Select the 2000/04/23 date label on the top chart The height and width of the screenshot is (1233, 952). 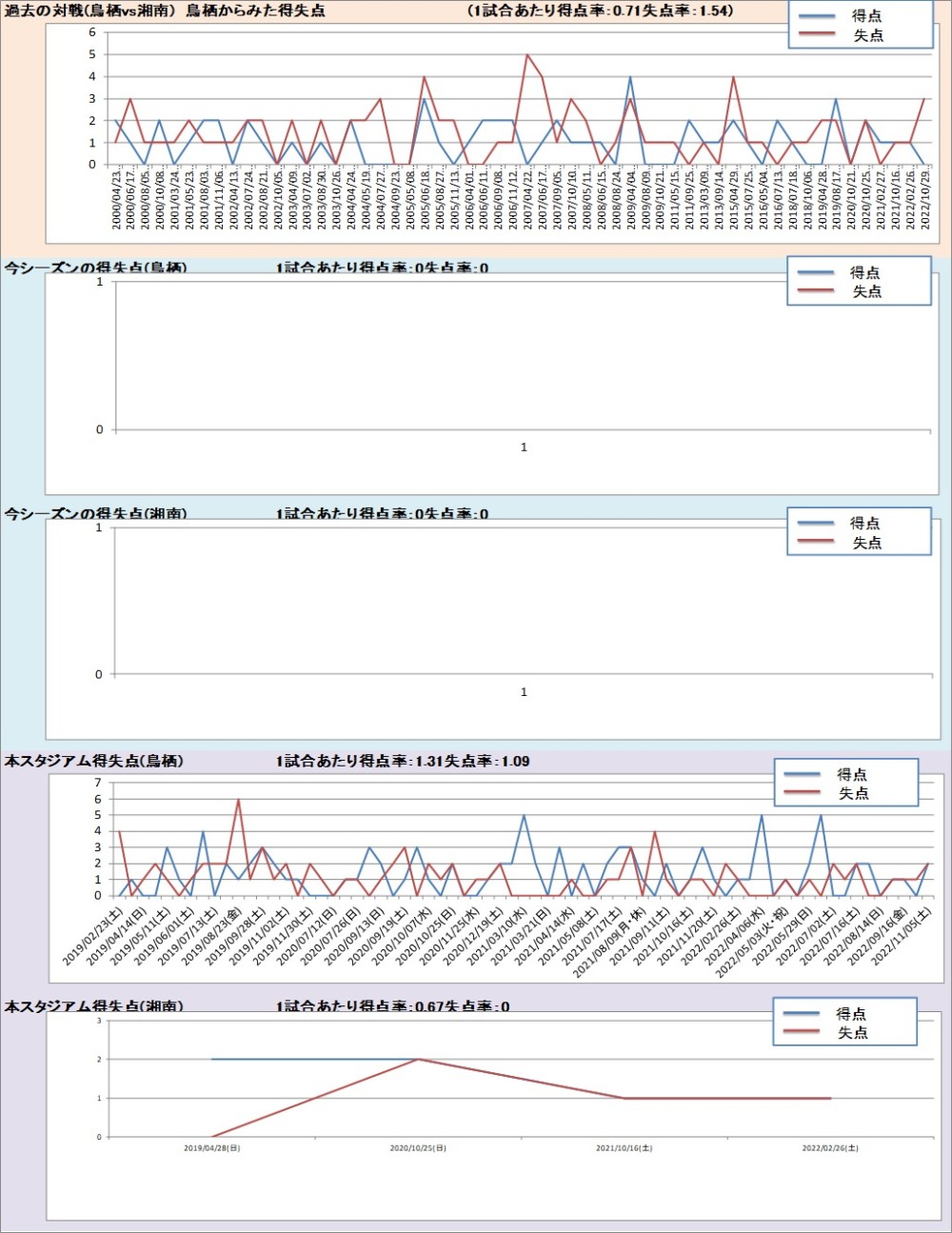(x=117, y=199)
